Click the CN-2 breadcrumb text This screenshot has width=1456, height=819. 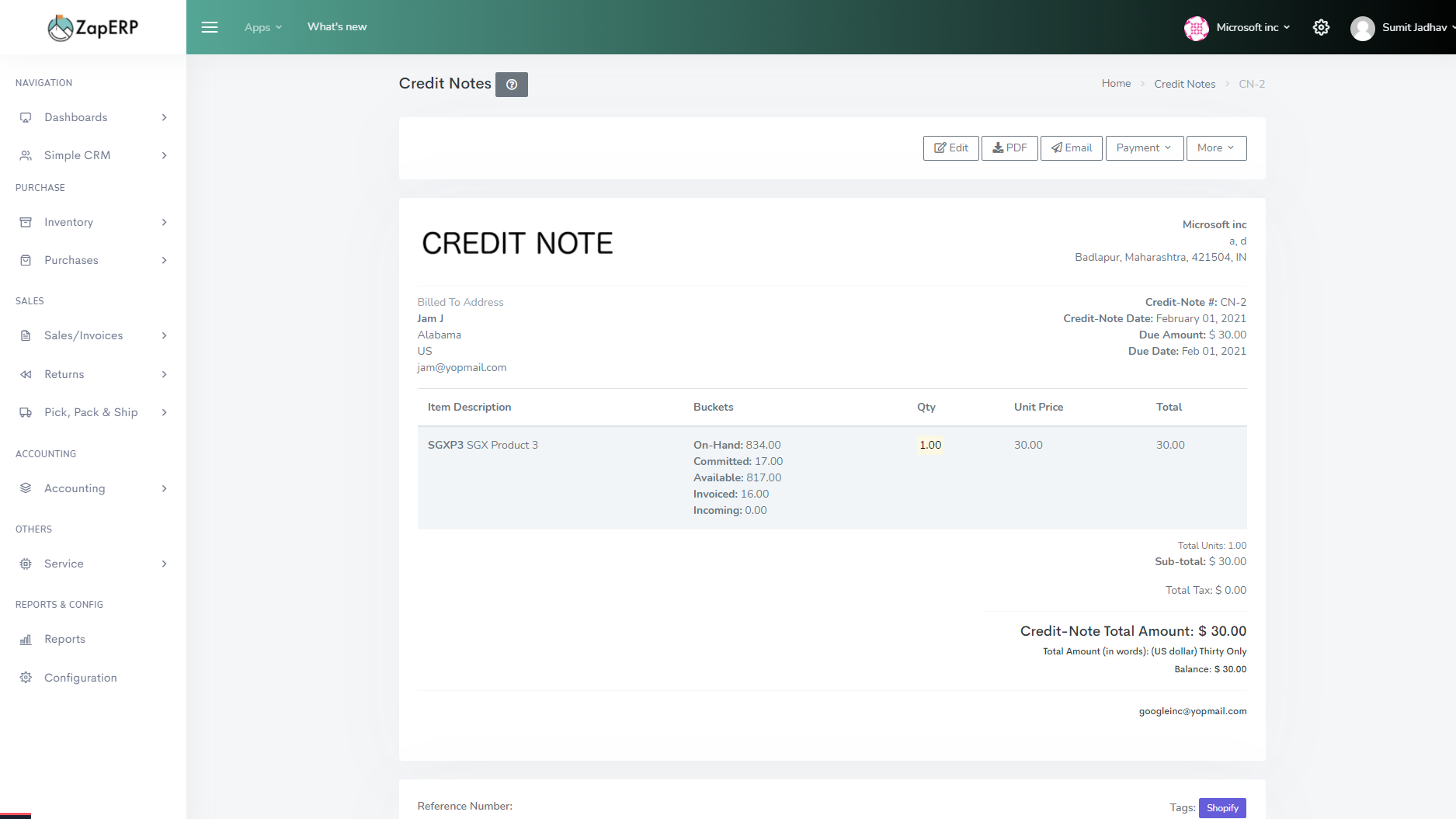tap(1252, 84)
